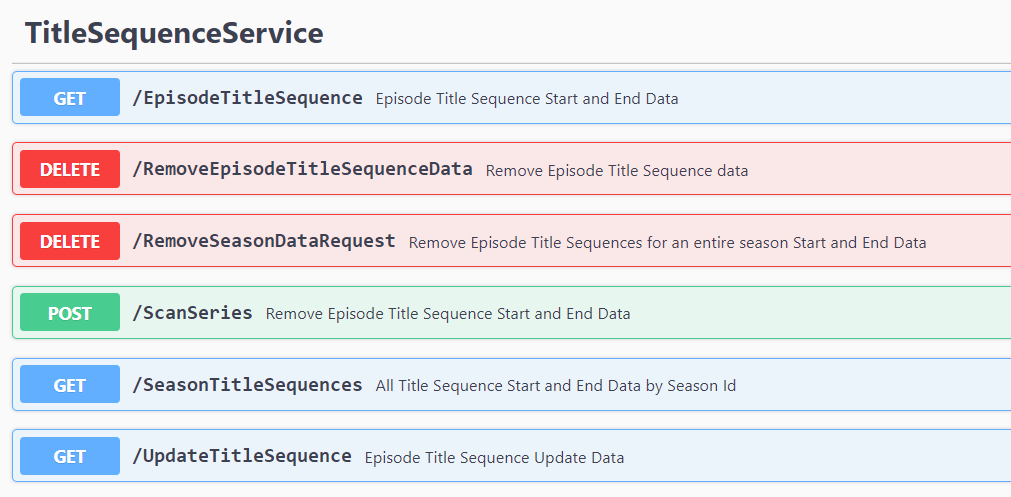Expand the 'Remove Episode Title Sequences for an entire season' row
1011x497 pixels.
tap(667, 243)
